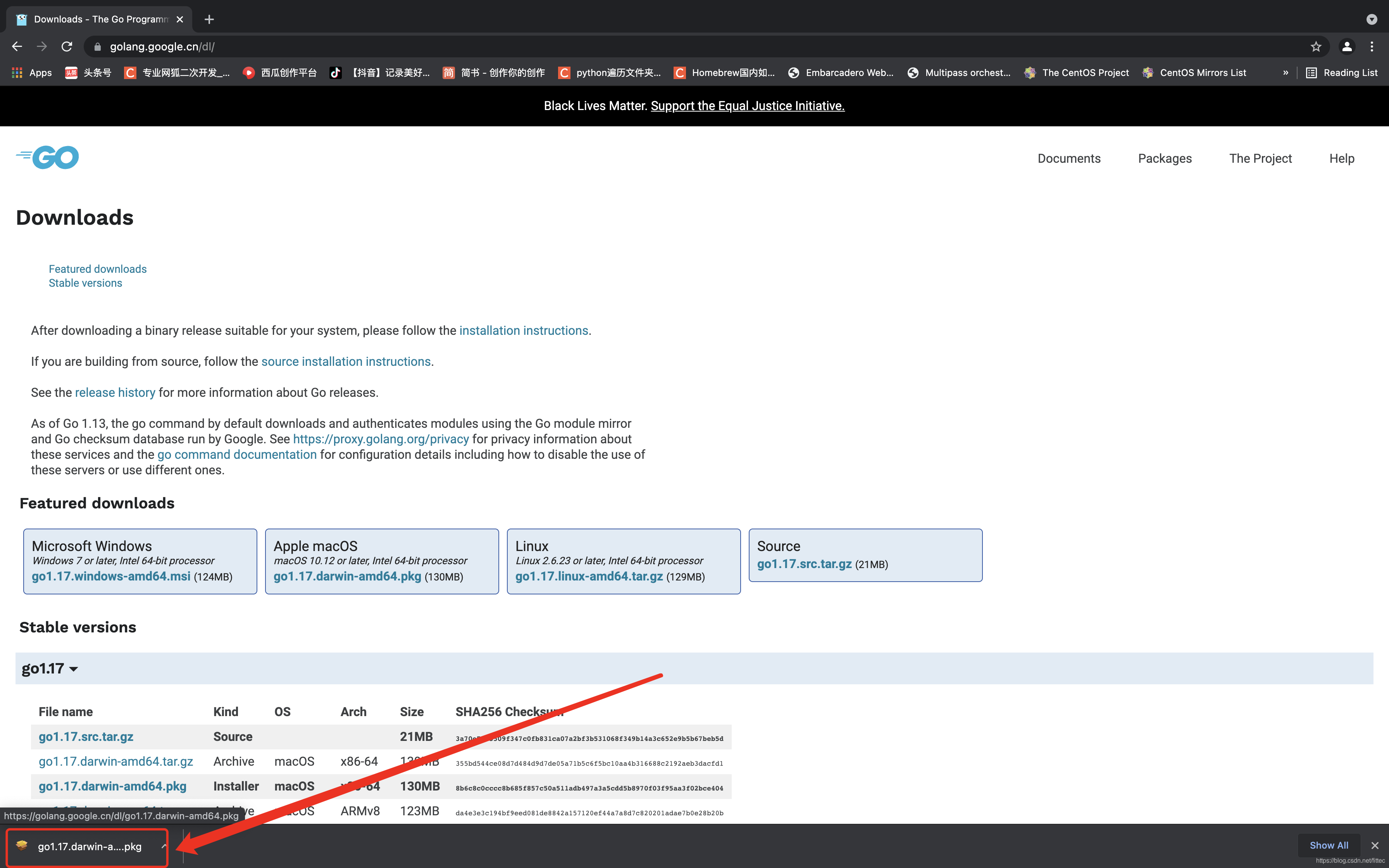The width and height of the screenshot is (1389, 868).
Task: Open options chevron for downloaded pkg file
Action: [164, 846]
